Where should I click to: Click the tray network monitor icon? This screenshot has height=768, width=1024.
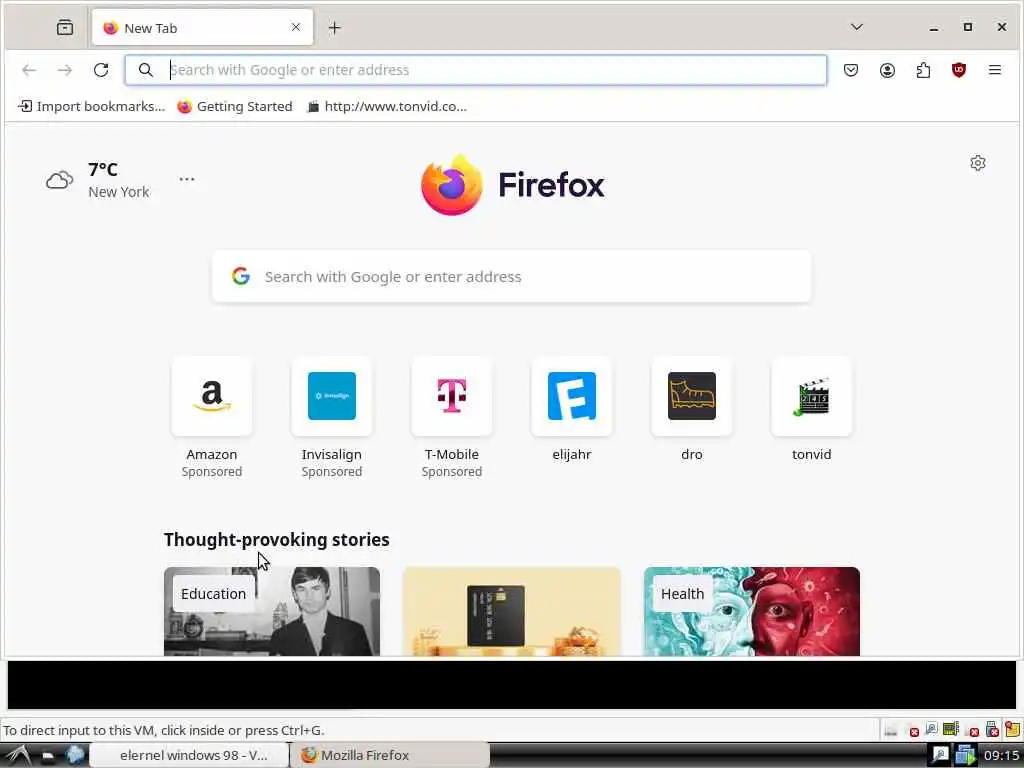click(x=965, y=755)
